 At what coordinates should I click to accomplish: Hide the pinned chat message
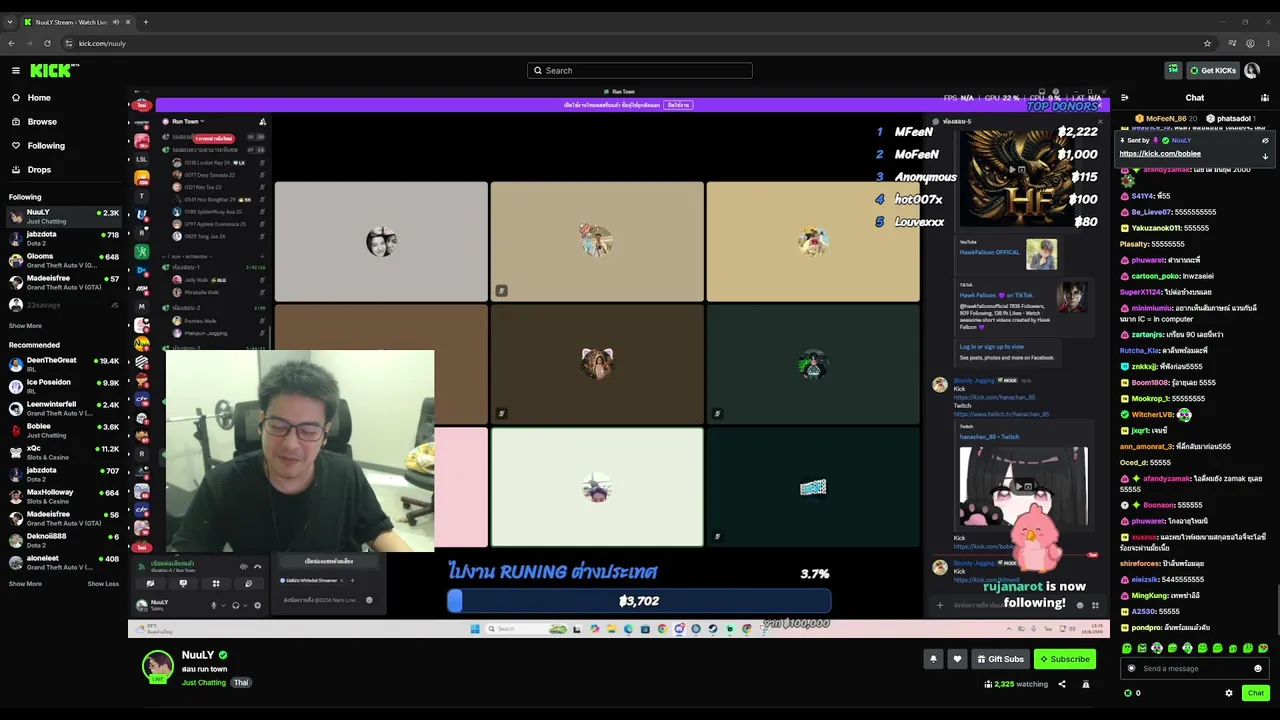click(1265, 141)
